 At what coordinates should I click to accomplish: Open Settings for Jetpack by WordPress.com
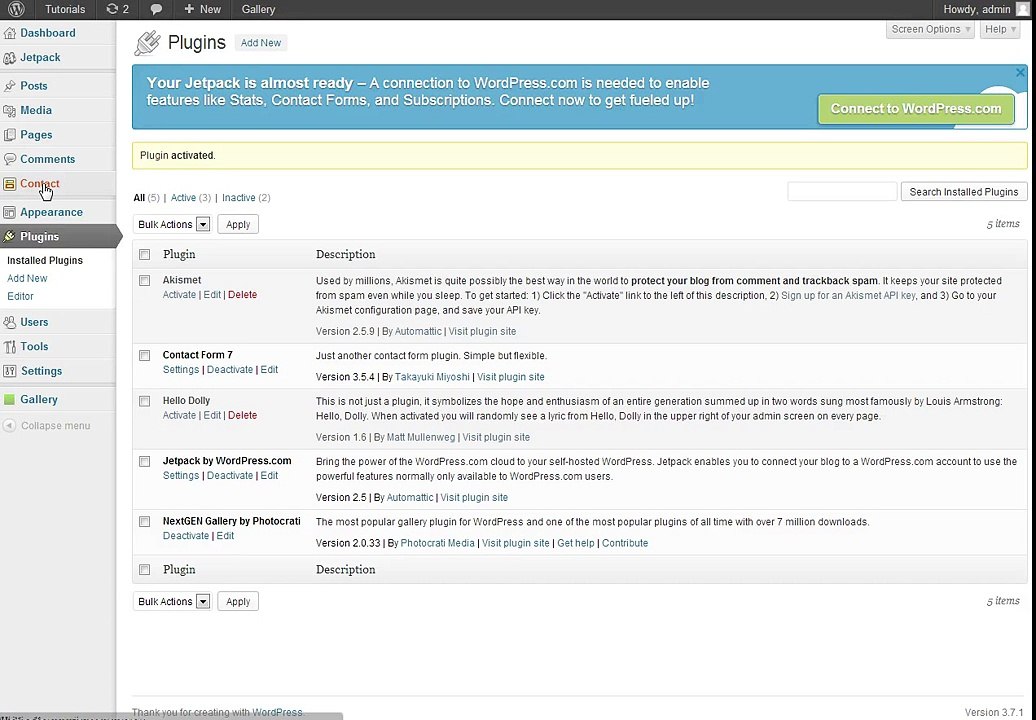click(x=181, y=476)
